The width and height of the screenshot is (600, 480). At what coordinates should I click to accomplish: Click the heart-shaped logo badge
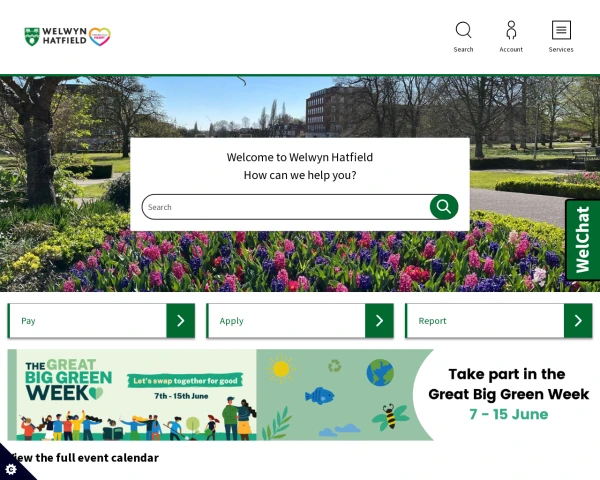point(100,37)
